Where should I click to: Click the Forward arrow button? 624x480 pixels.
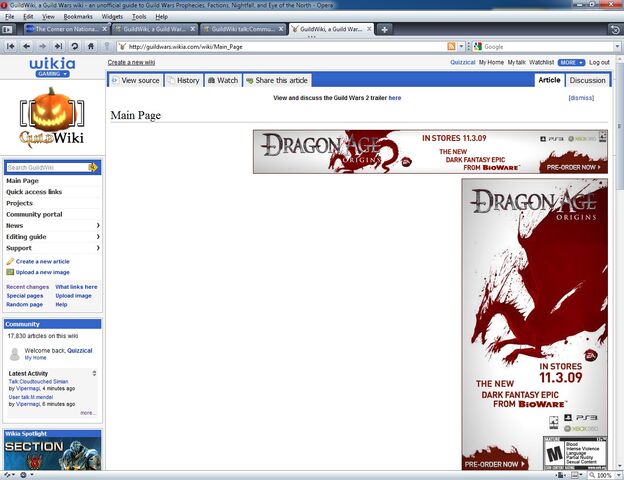tap(42, 46)
